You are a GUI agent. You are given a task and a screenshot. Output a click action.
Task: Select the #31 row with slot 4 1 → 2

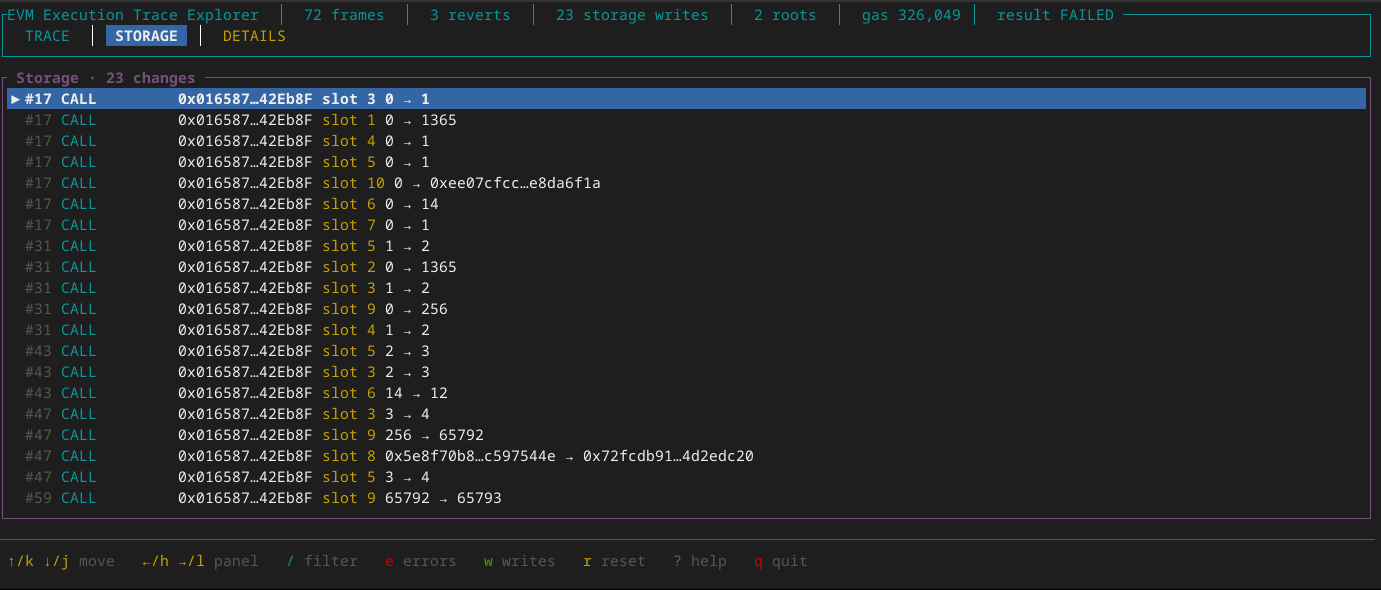tap(687, 330)
